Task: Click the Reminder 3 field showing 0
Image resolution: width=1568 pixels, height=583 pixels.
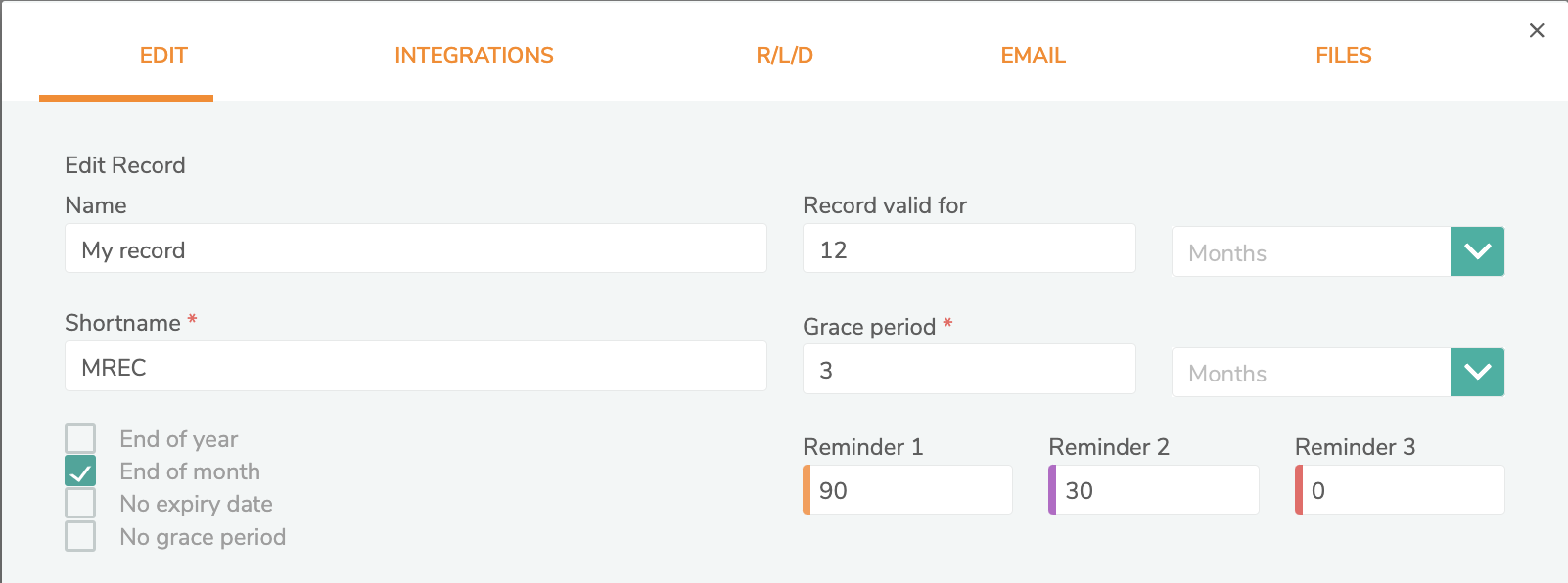Action: [x=1403, y=490]
